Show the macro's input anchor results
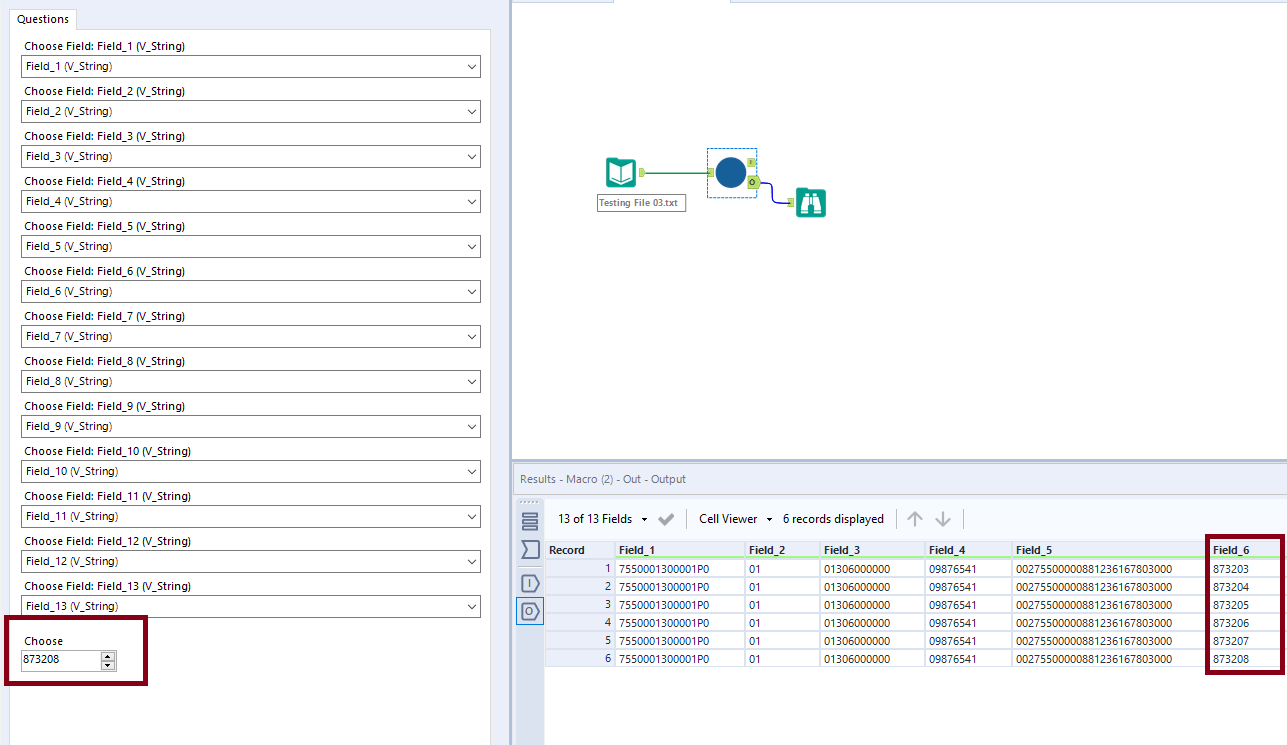This screenshot has height=745, width=1287. pyautogui.click(x=530, y=583)
